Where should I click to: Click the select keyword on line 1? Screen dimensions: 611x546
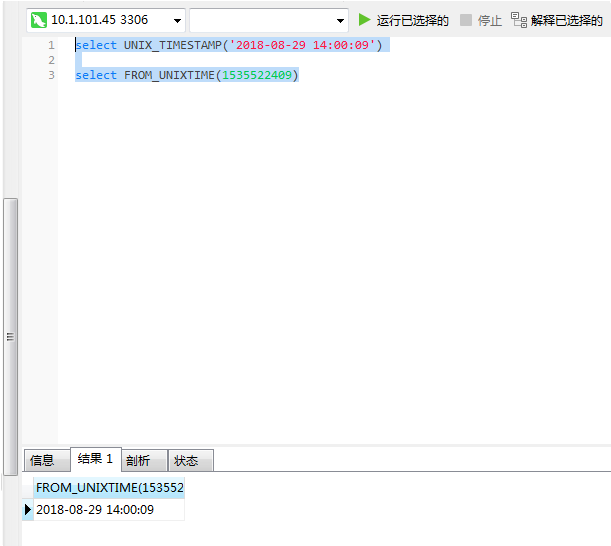[x=96, y=45]
